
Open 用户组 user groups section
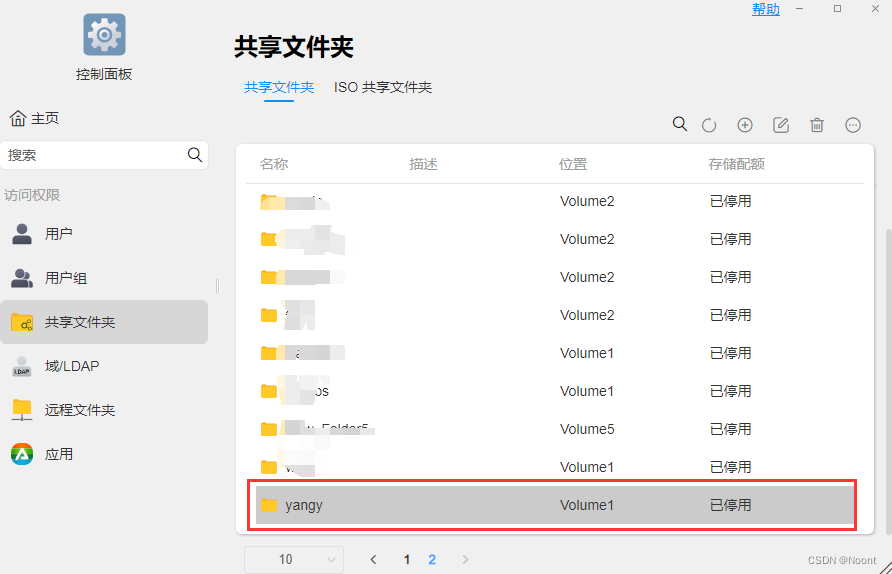click(x=104, y=278)
